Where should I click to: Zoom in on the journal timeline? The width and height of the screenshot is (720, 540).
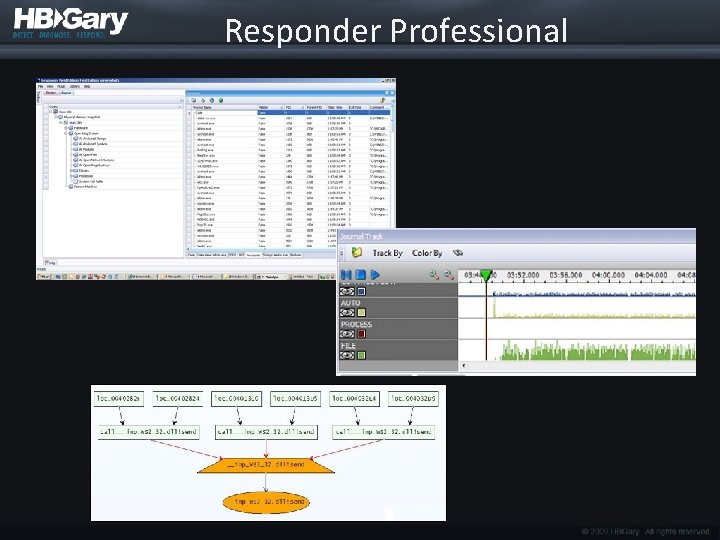tap(434, 275)
